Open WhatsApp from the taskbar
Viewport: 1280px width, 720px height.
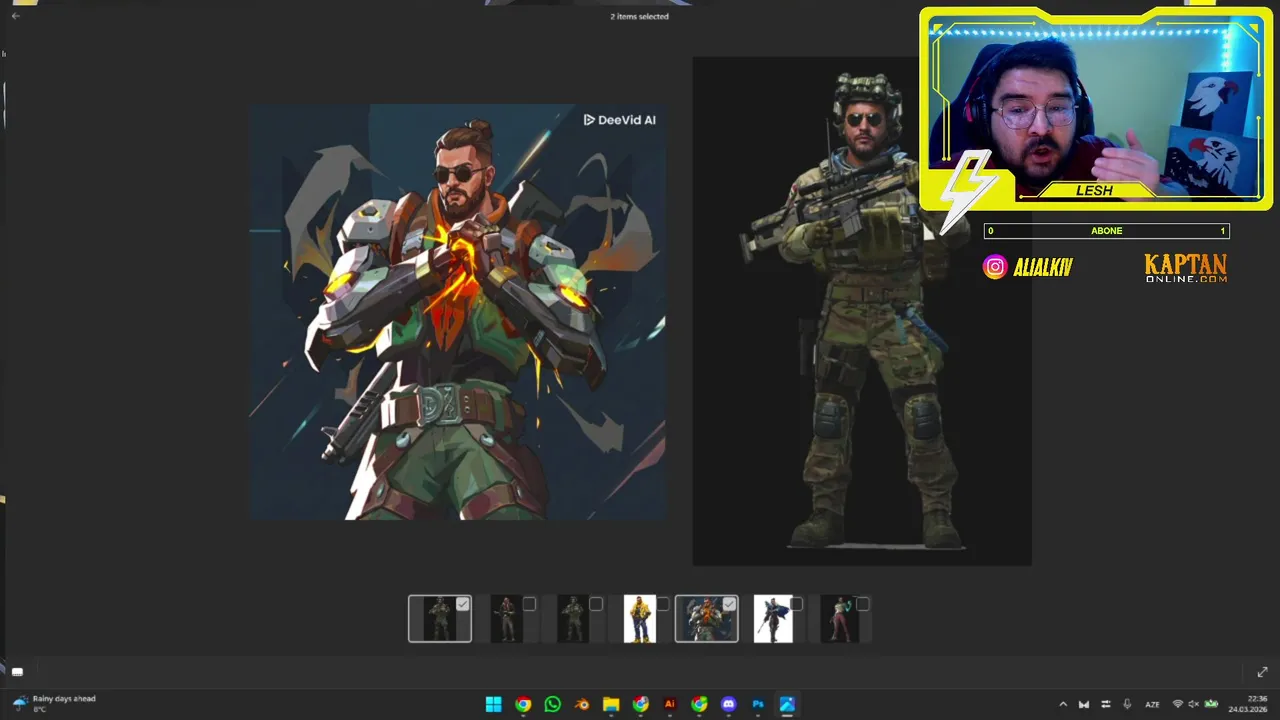coord(552,704)
